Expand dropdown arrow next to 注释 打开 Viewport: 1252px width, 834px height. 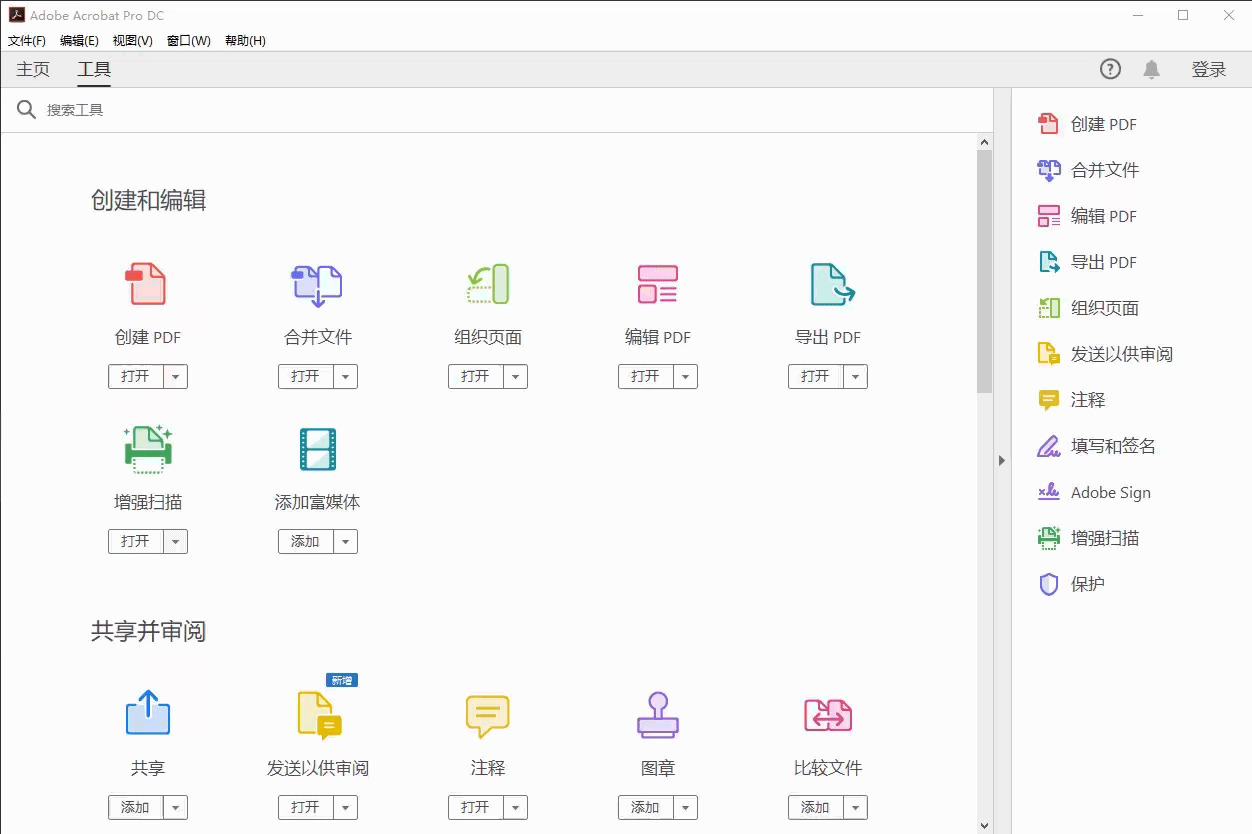click(515, 808)
